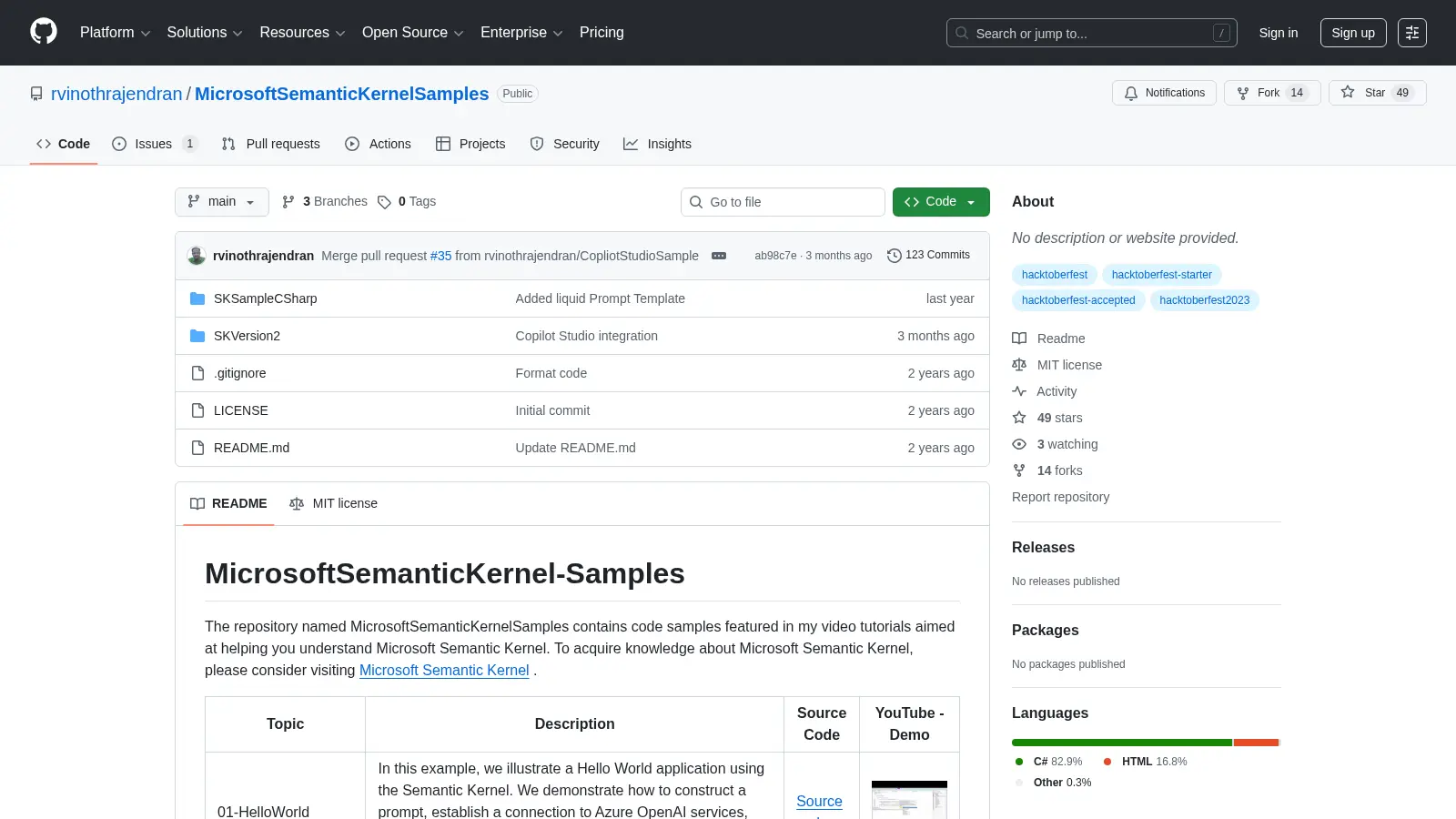Open commit hash ab98c7e
Image resolution: width=1456 pixels, height=819 pixels.
click(x=775, y=256)
